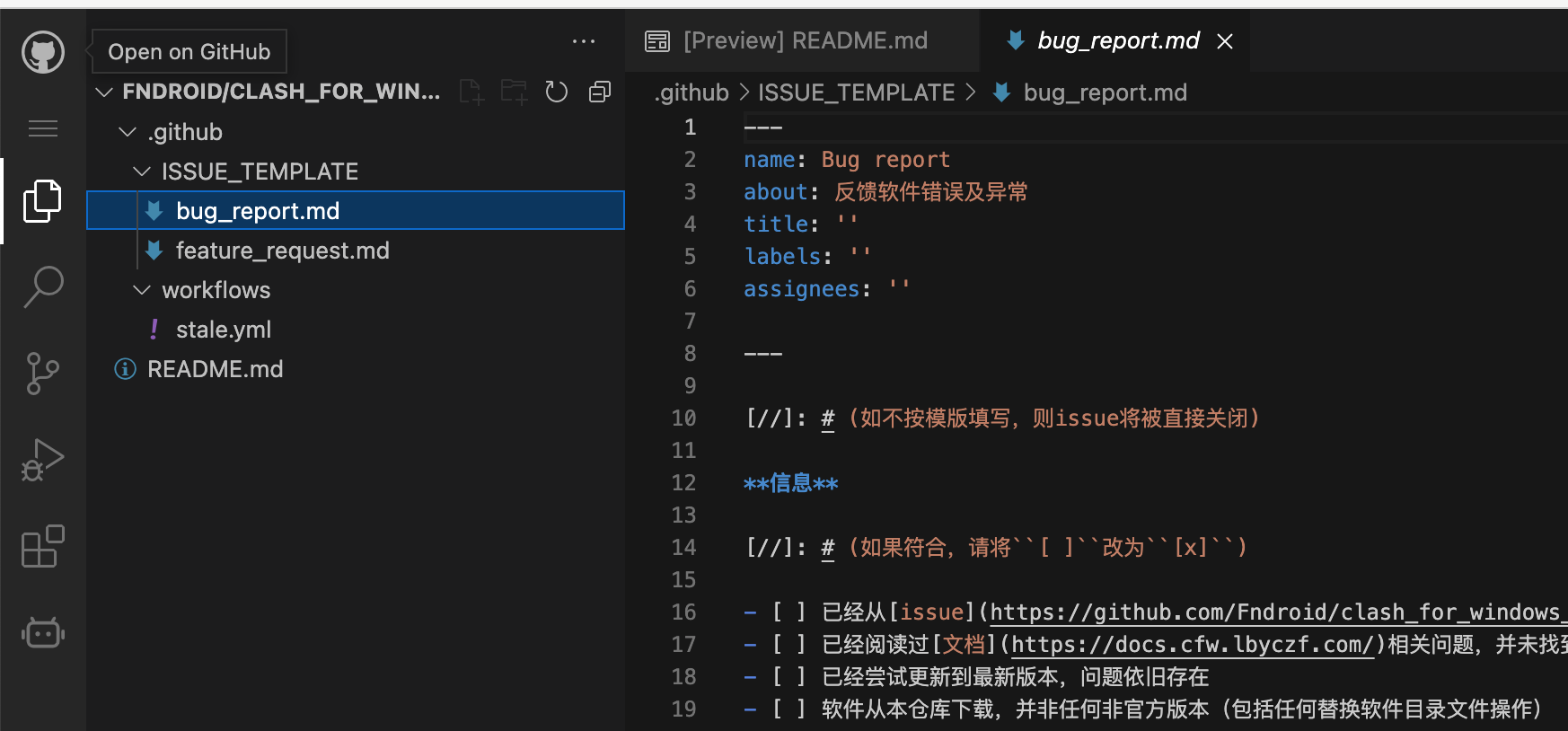Click the '[ ]' checkbox text on line 19
This screenshot has height=731, width=1568.
coord(789,709)
